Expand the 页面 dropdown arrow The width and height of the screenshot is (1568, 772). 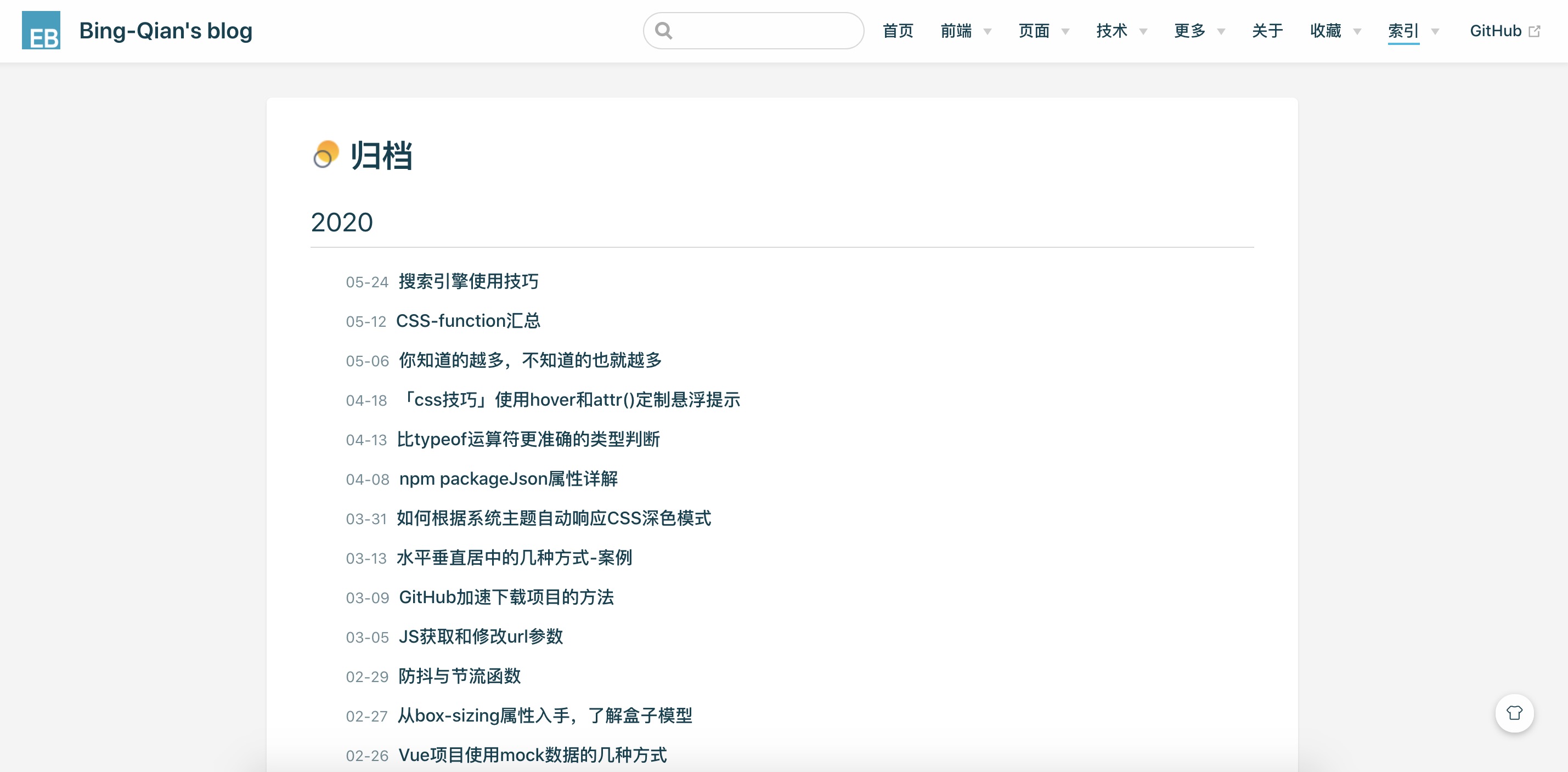click(1065, 32)
